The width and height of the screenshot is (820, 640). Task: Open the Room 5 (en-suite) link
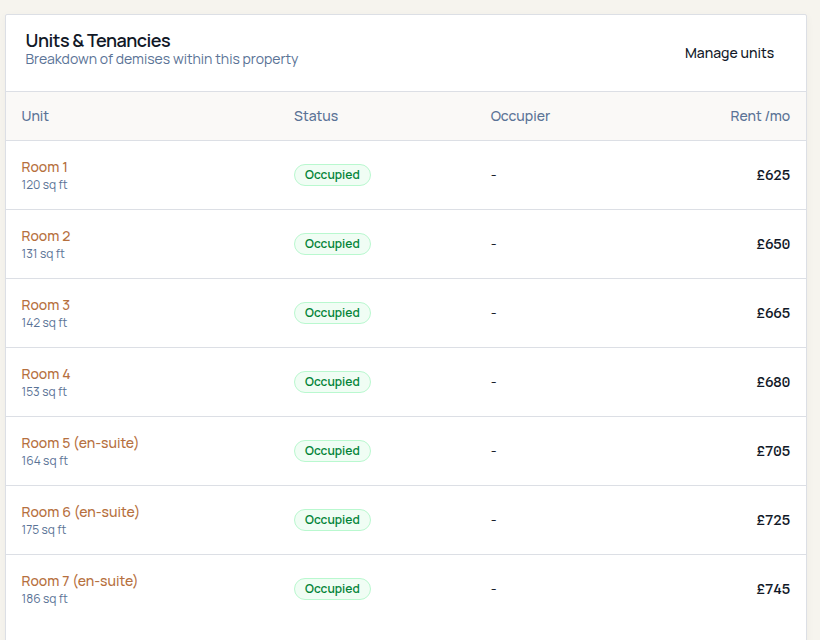[80, 443]
